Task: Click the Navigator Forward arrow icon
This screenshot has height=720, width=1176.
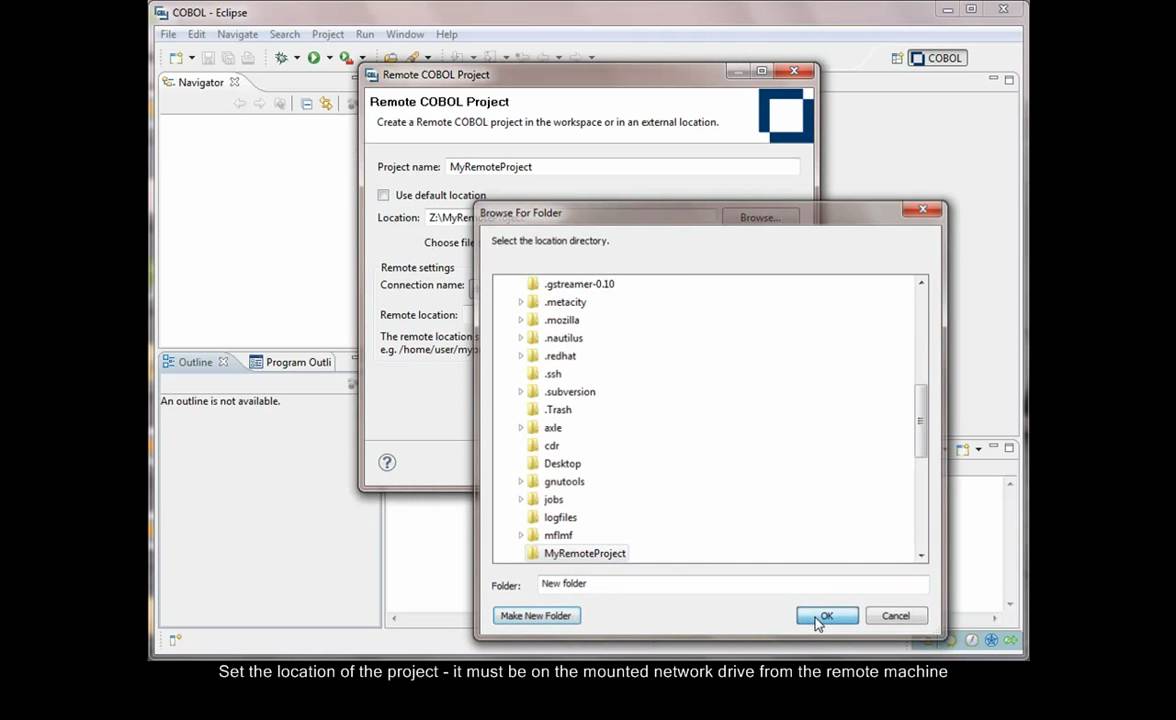Action: click(x=259, y=104)
